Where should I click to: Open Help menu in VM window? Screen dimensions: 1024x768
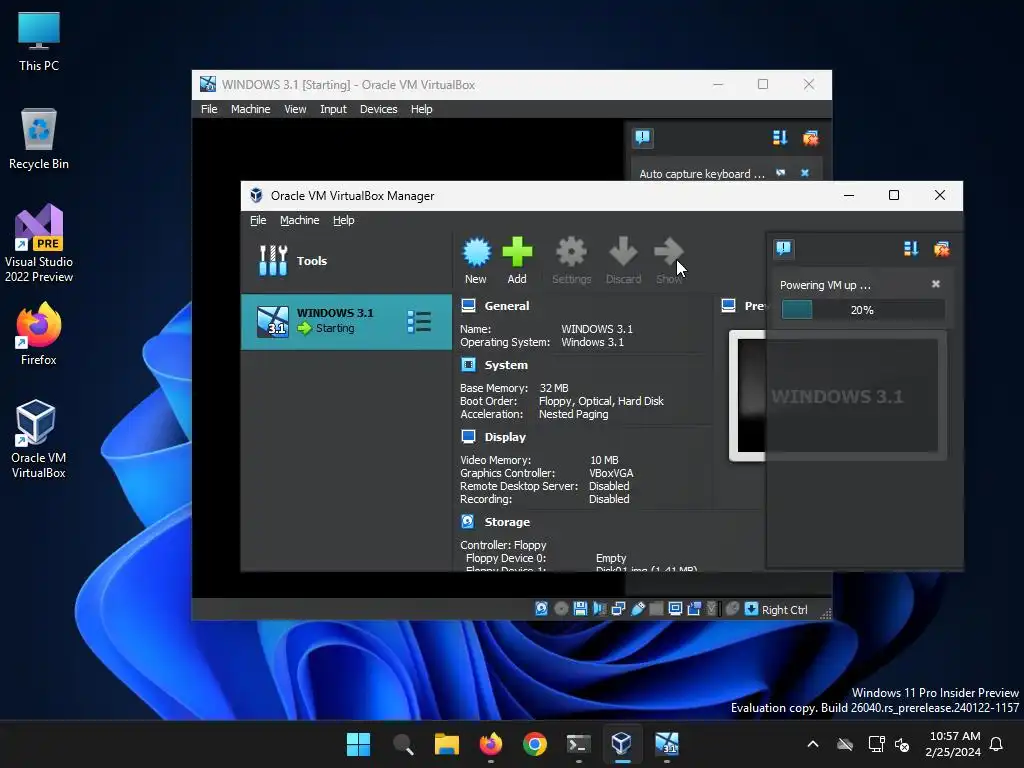tap(421, 109)
